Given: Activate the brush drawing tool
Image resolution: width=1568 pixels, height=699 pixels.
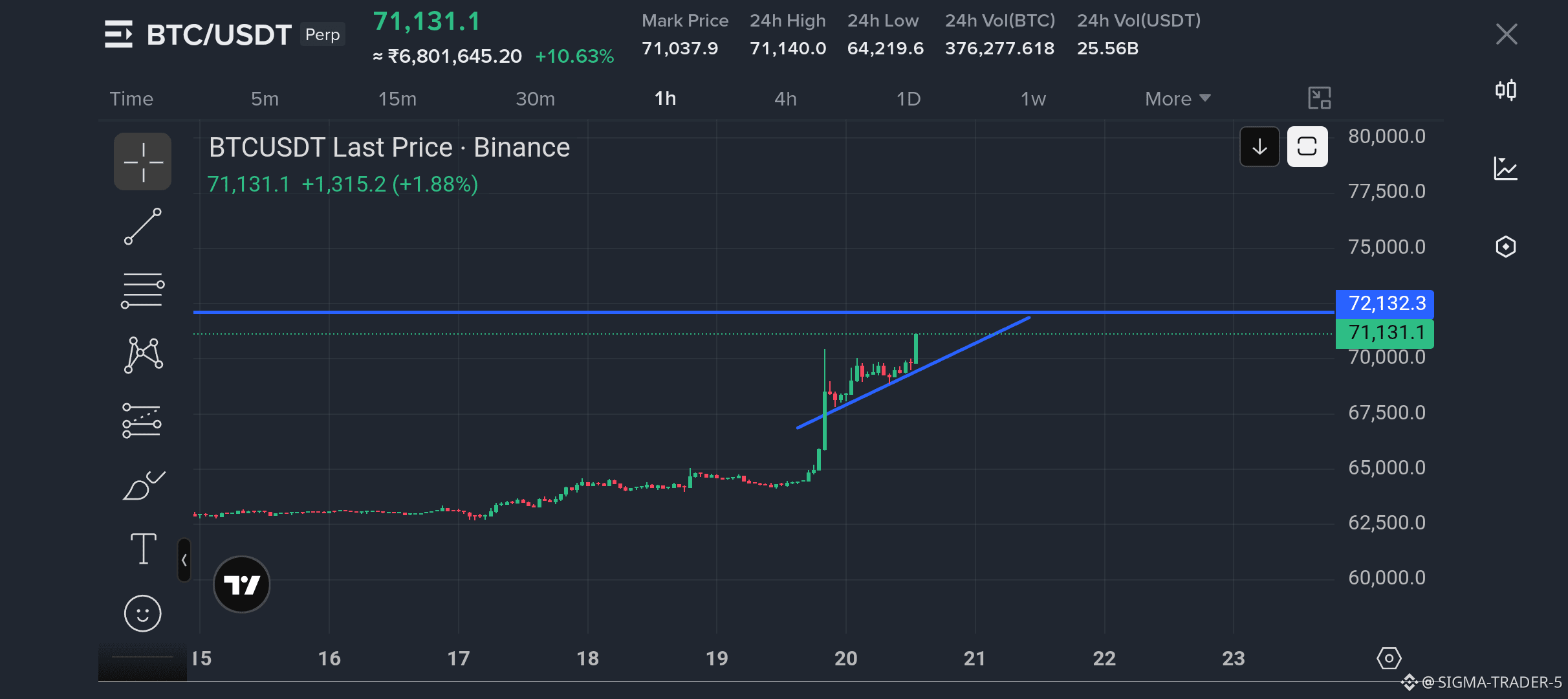Looking at the screenshot, I should click(144, 485).
